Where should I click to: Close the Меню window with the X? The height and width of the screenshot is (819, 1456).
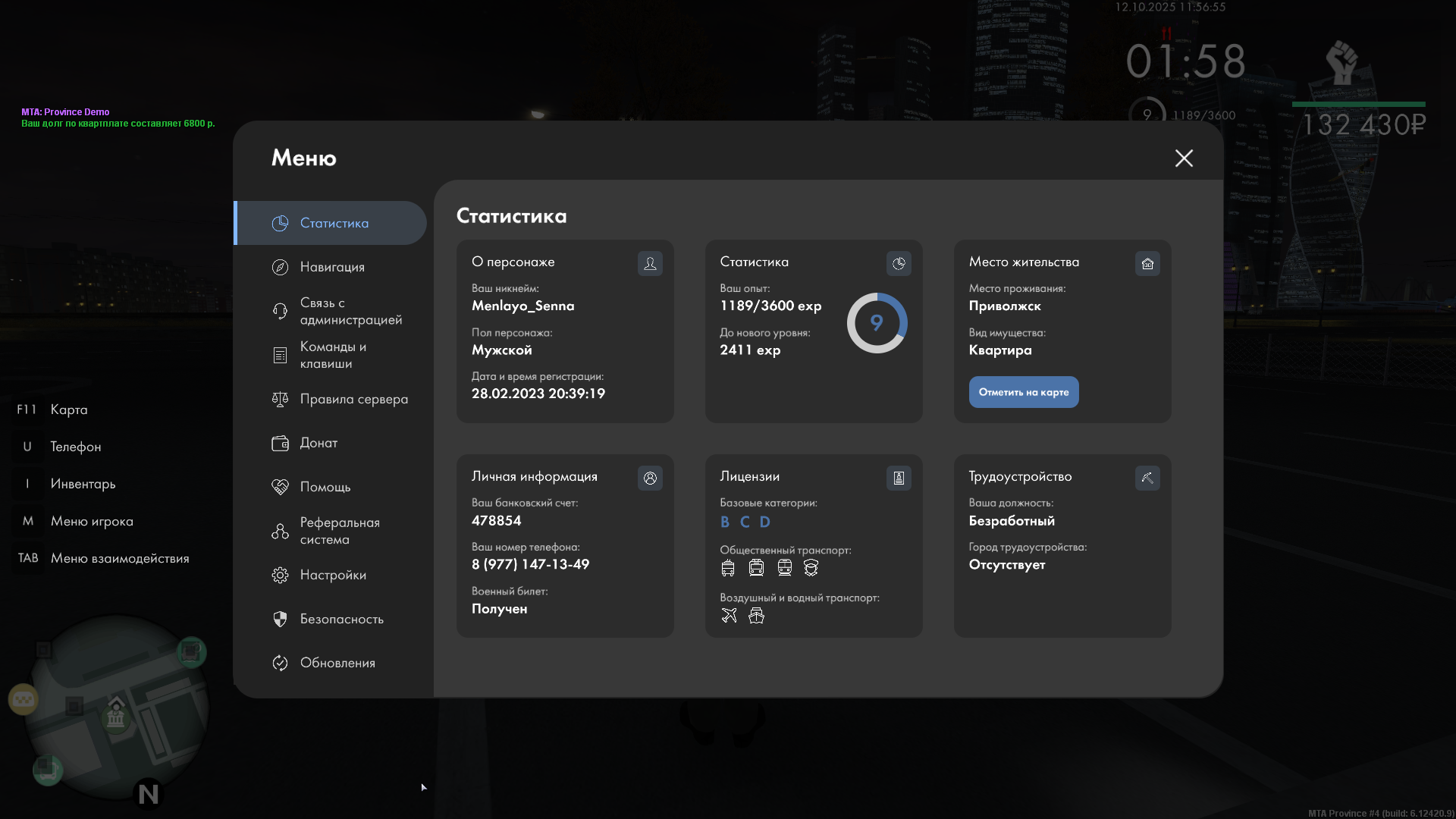[1184, 158]
